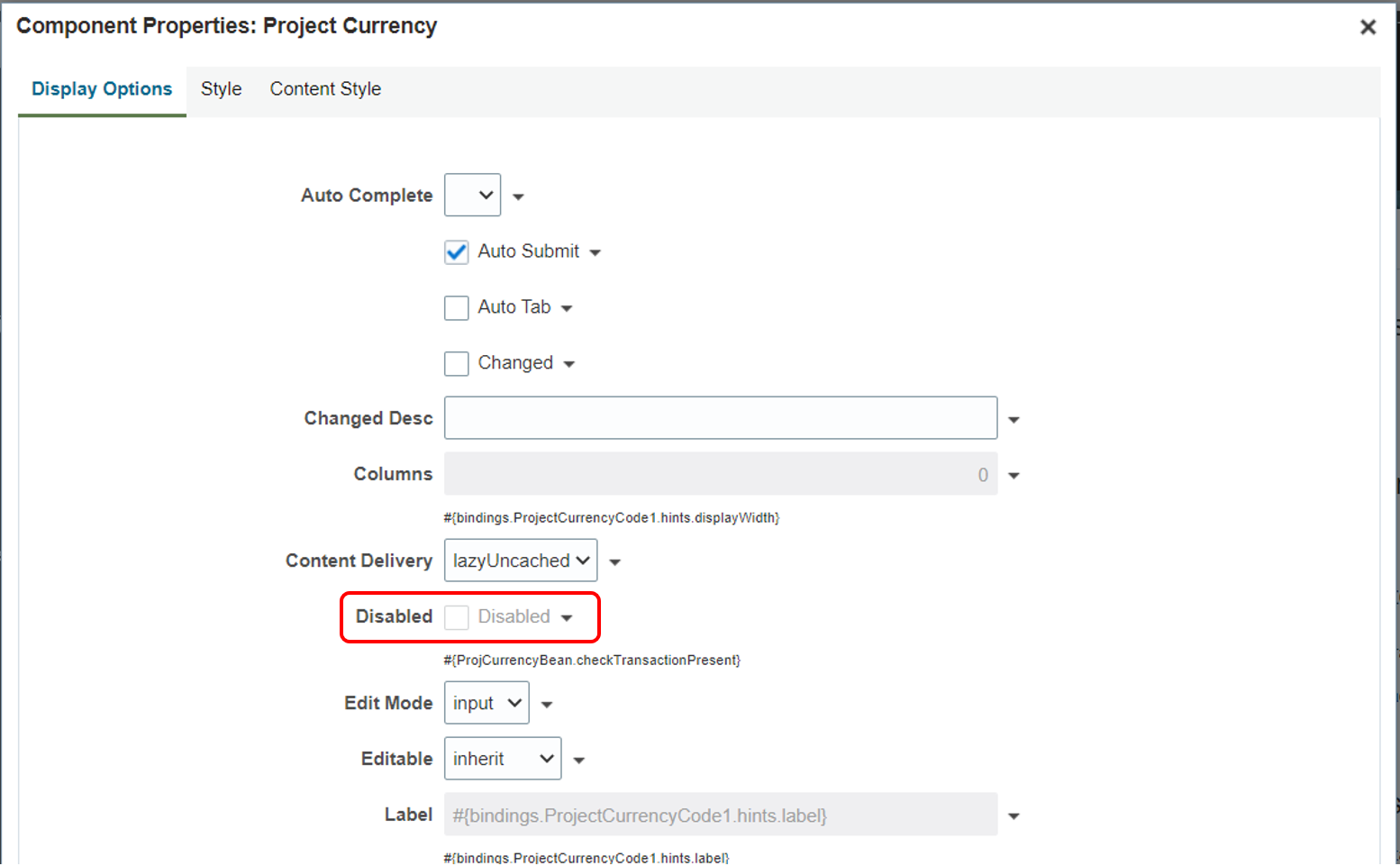Tick the Changed checkbox
Viewport: 1400px width, 866px height.
point(457,364)
